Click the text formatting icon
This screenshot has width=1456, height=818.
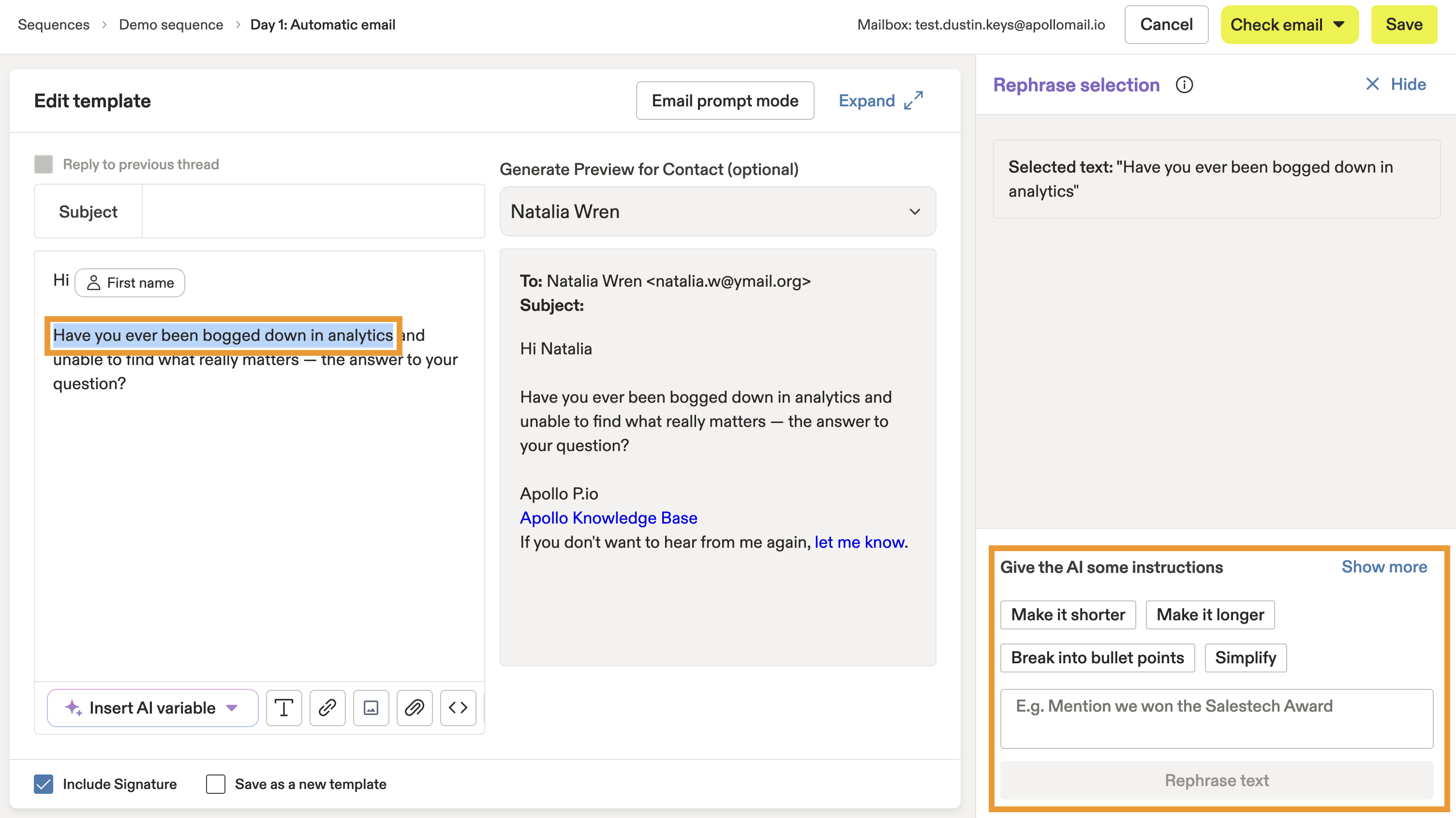click(x=284, y=707)
